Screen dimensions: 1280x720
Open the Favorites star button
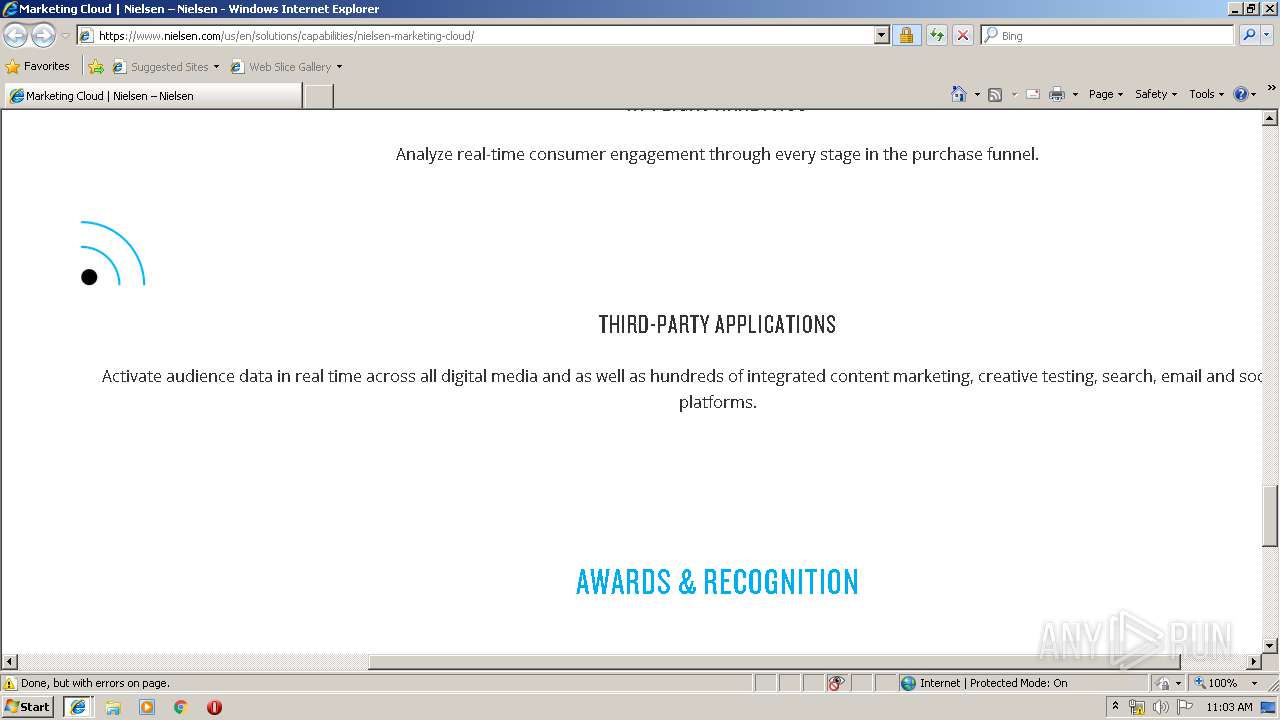38,67
